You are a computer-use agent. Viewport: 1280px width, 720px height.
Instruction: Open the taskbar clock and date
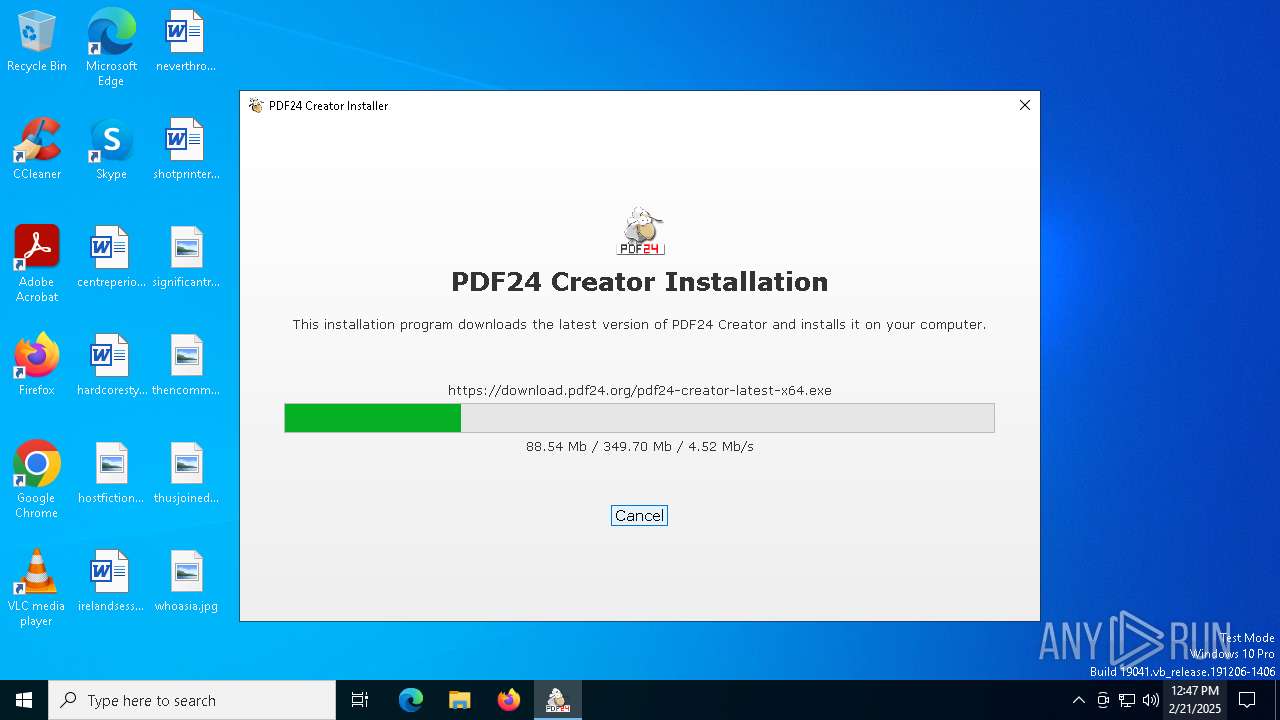click(1195, 700)
